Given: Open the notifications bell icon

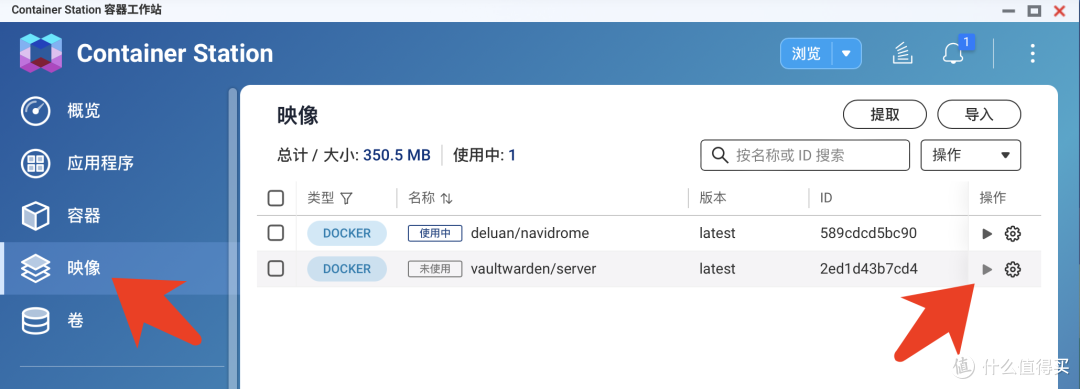Looking at the screenshot, I should coord(953,53).
